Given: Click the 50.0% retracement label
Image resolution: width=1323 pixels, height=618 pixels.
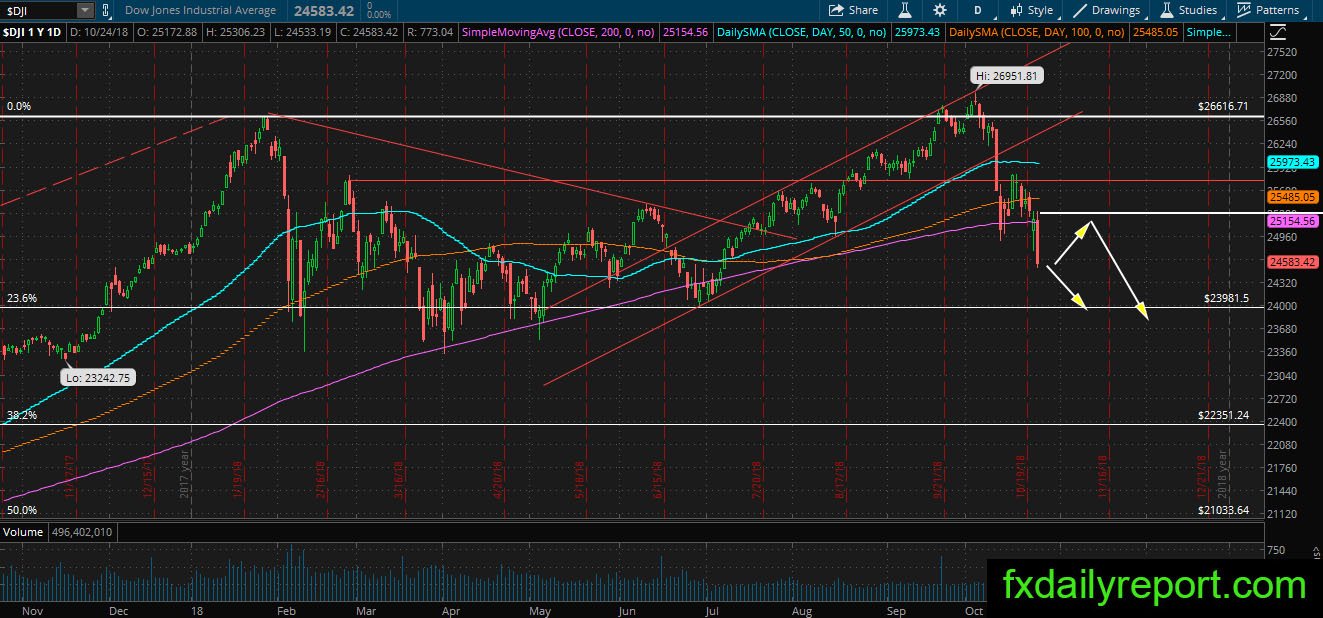Looking at the screenshot, I should (x=20, y=510).
